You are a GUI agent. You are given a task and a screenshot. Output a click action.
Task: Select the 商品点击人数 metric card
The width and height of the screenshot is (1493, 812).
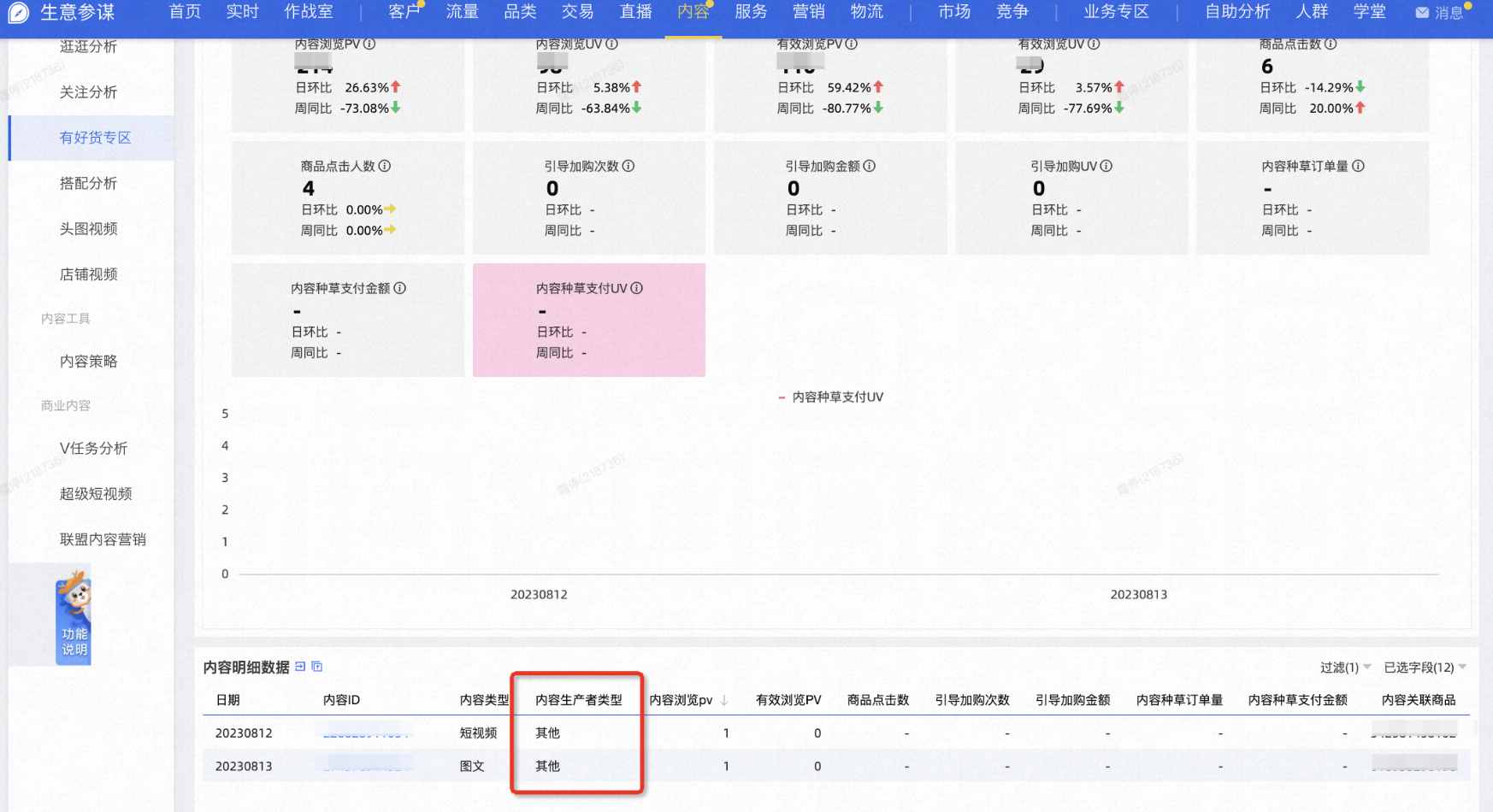(x=348, y=197)
